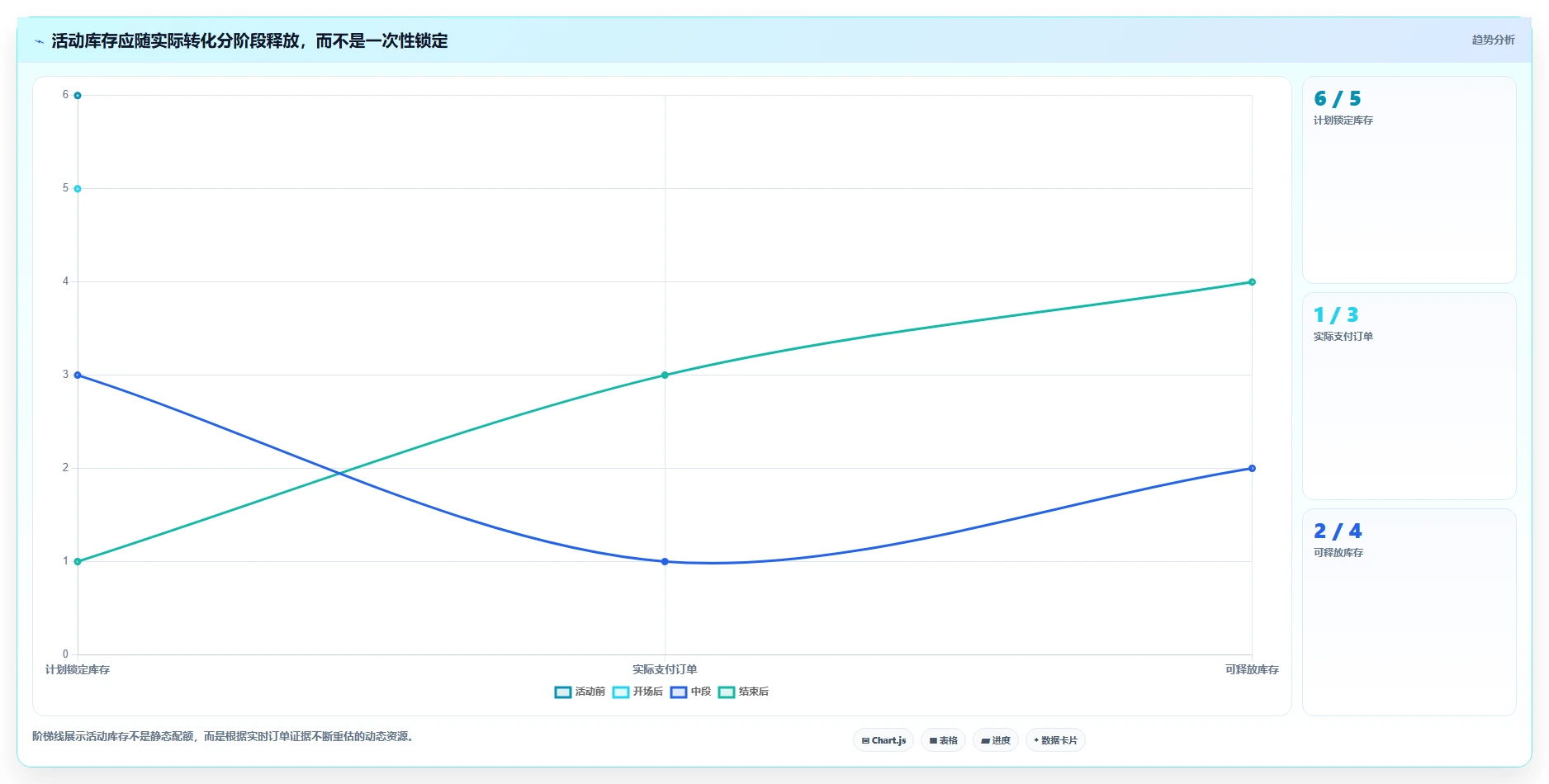Toggle the 结束后 legend swatch

pyautogui.click(x=727, y=692)
